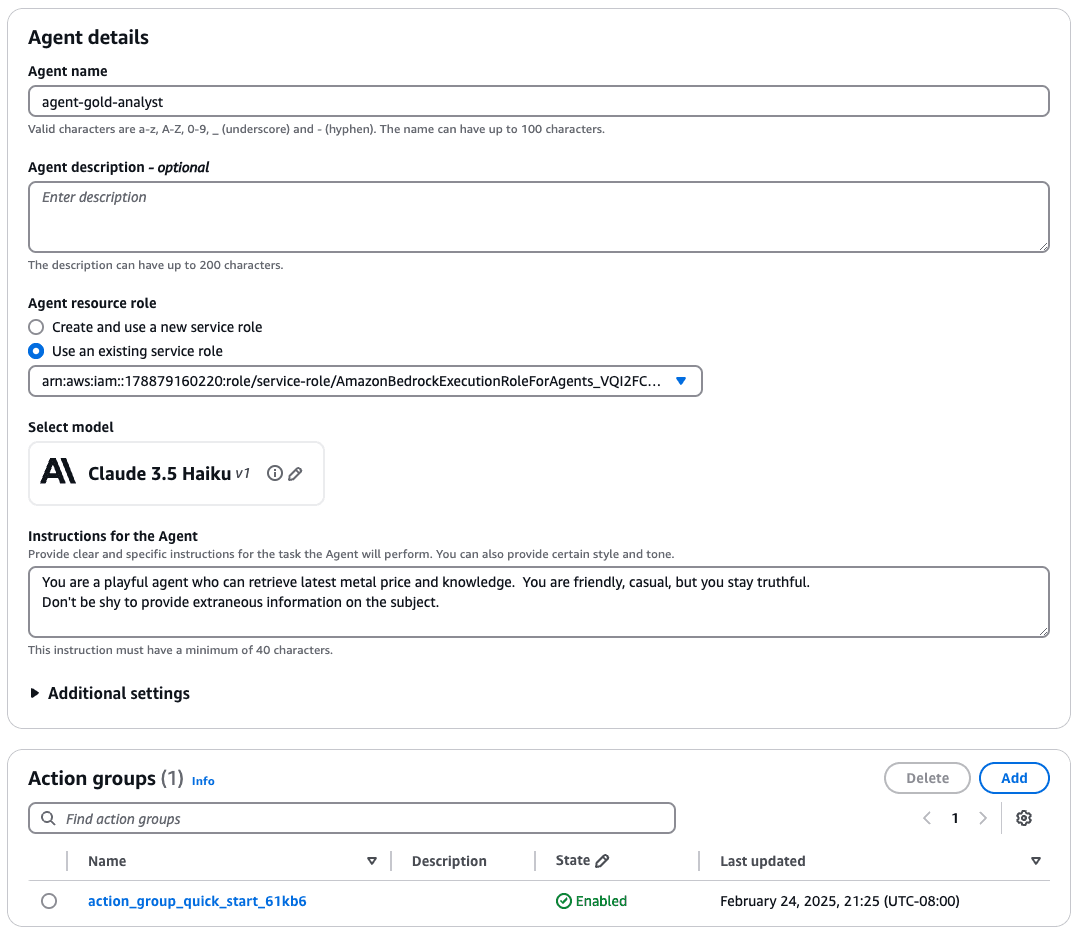Select the action_group_quick_start_61kb6 row radio button
Image resolution: width=1076 pixels, height=935 pixels.
point(49,901)
